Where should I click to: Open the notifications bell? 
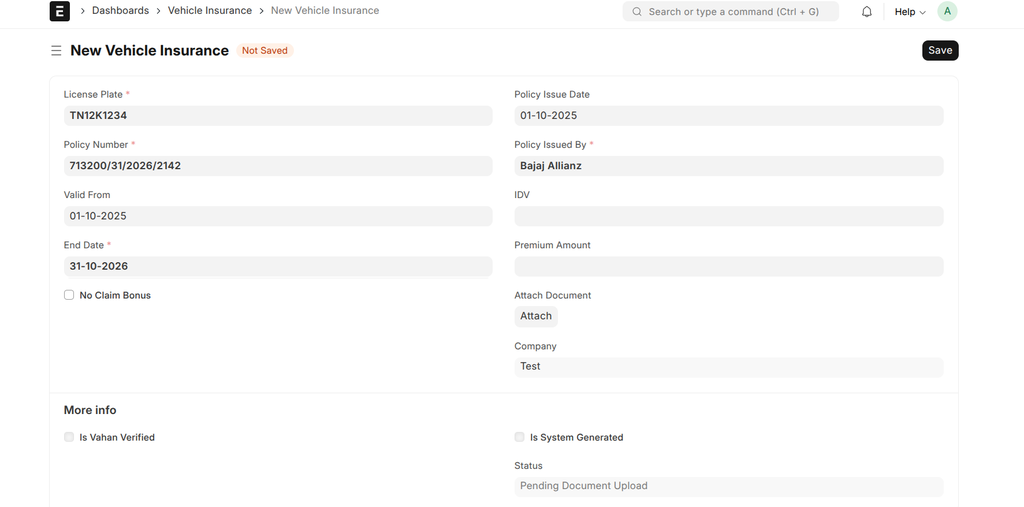pyautogui.click(x=867, y=12)
